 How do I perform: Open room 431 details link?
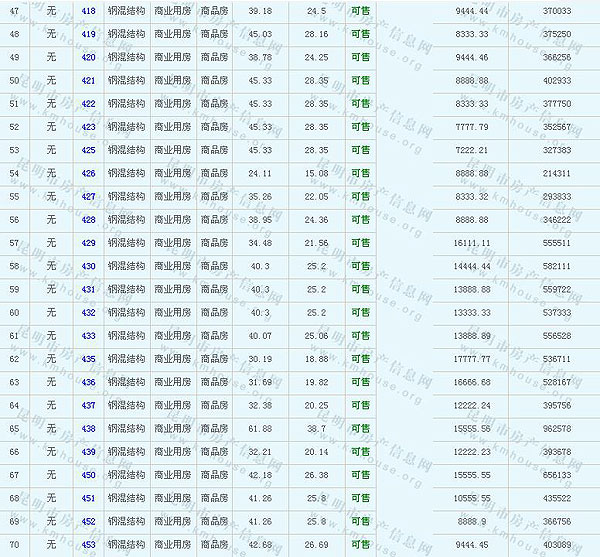pos(89,290)
